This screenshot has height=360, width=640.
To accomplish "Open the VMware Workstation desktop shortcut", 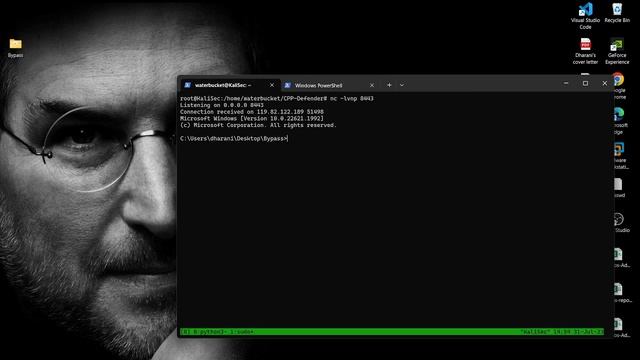I will pyautogui.click(x=620, y=156).
